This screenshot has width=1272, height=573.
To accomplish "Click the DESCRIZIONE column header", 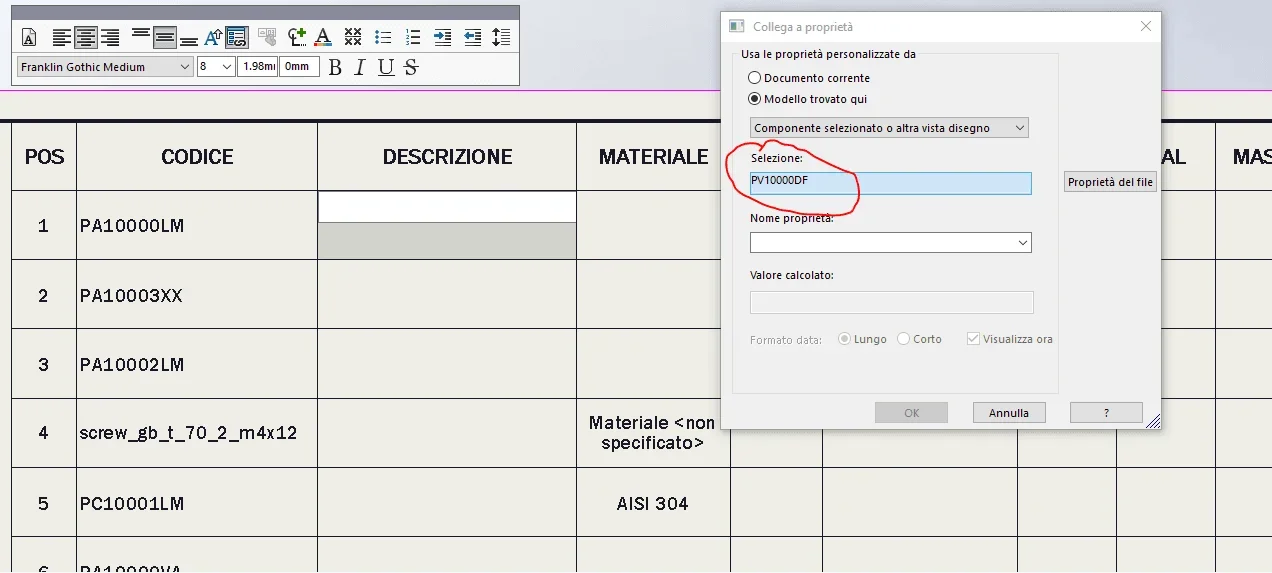I will (447, 157).
